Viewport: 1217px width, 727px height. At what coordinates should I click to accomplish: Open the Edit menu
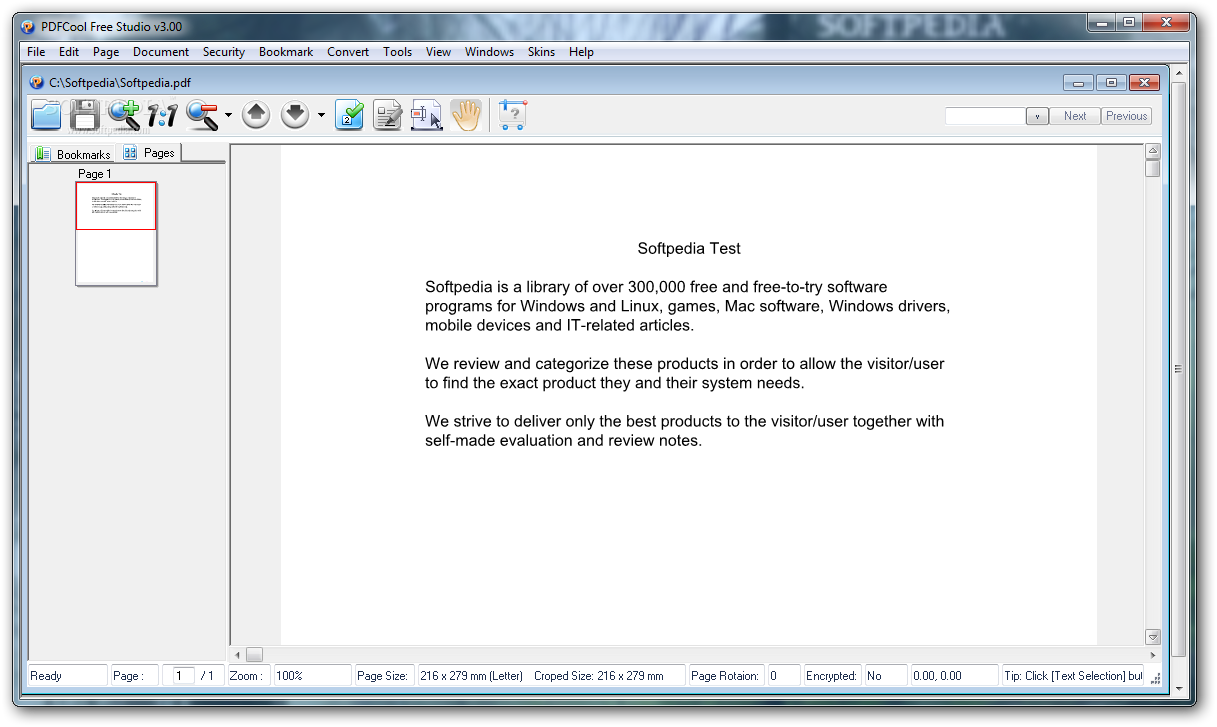pyautogui.click(x=69, y=52)
